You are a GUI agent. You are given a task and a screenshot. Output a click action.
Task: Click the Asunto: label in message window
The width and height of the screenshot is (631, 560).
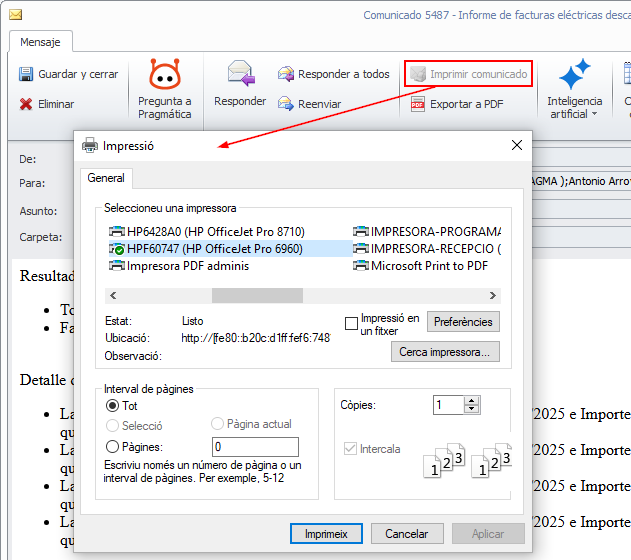pos(38,211)
